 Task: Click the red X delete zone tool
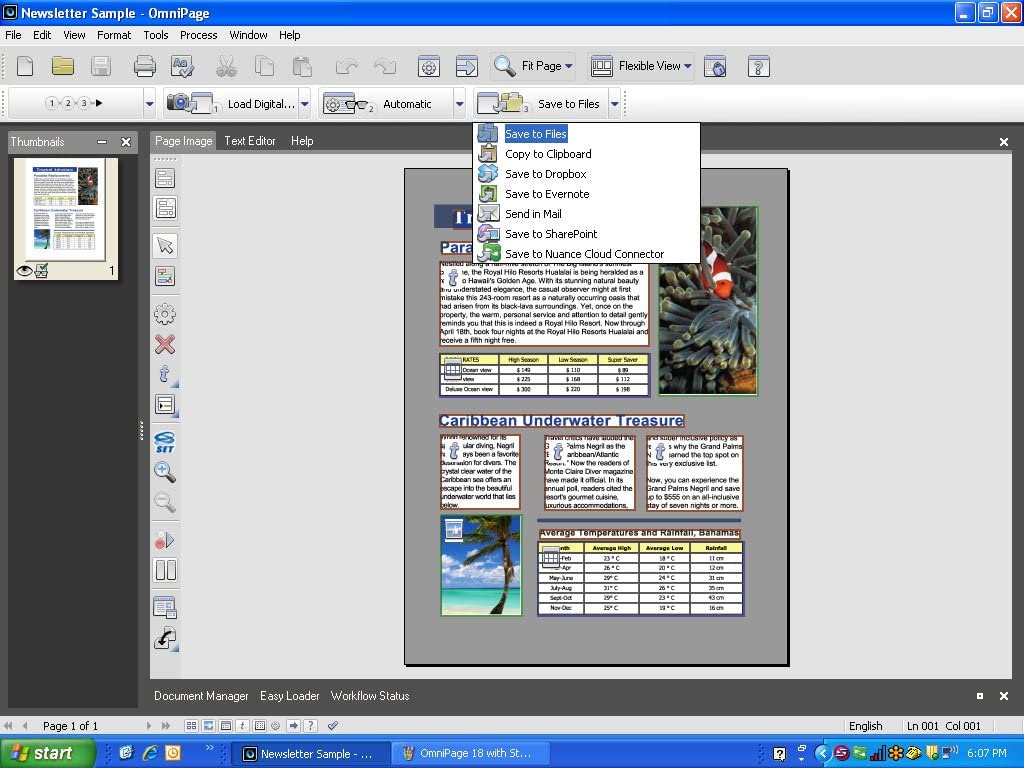click(165, 344)
